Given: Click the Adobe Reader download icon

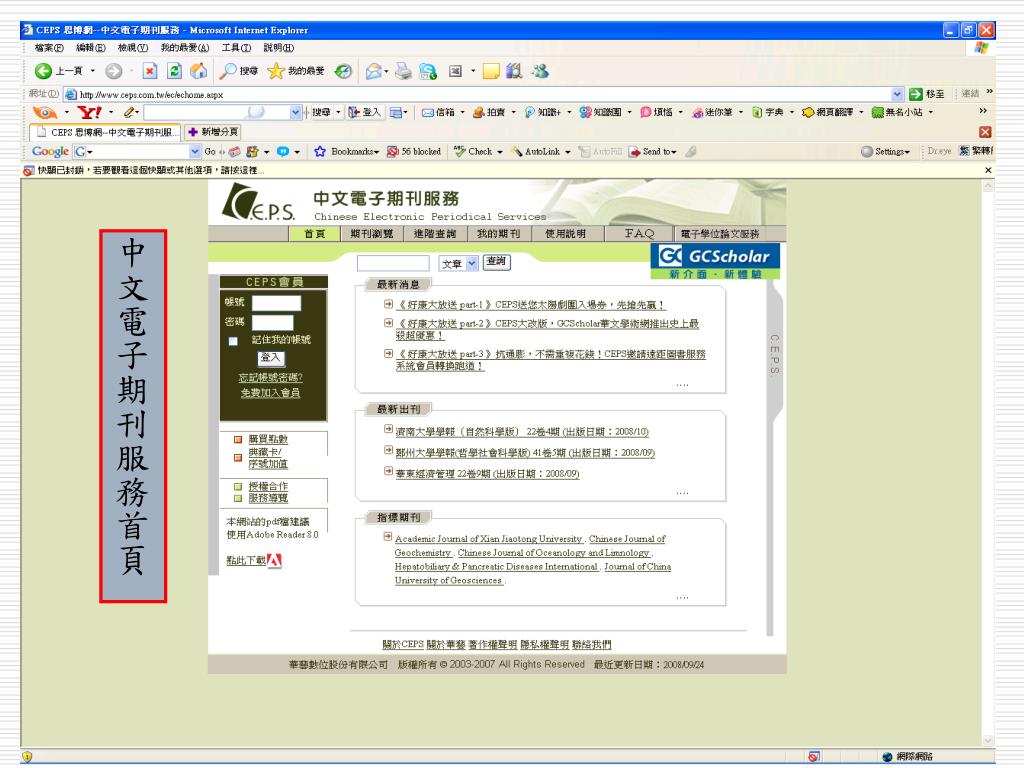Looking at the screenshot, I should point(274,560).
